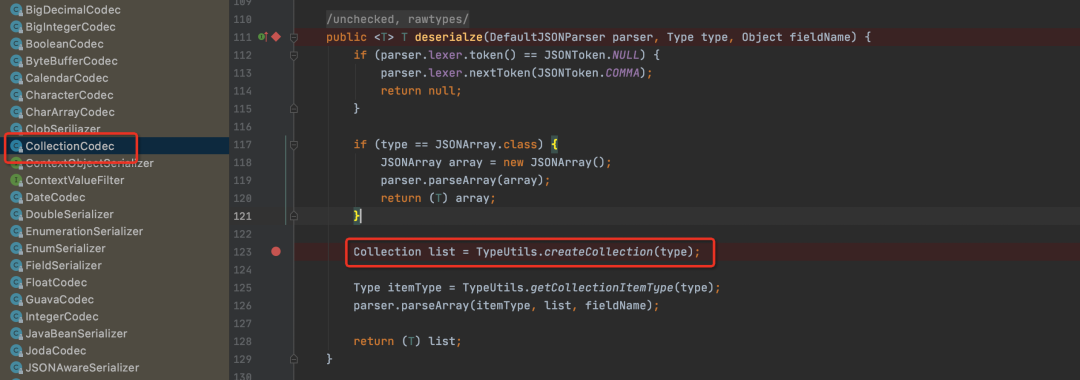Click the class icon beside EnumSerializer
The width and height of the screenshot is (1080, 380).
pos(16,249)
